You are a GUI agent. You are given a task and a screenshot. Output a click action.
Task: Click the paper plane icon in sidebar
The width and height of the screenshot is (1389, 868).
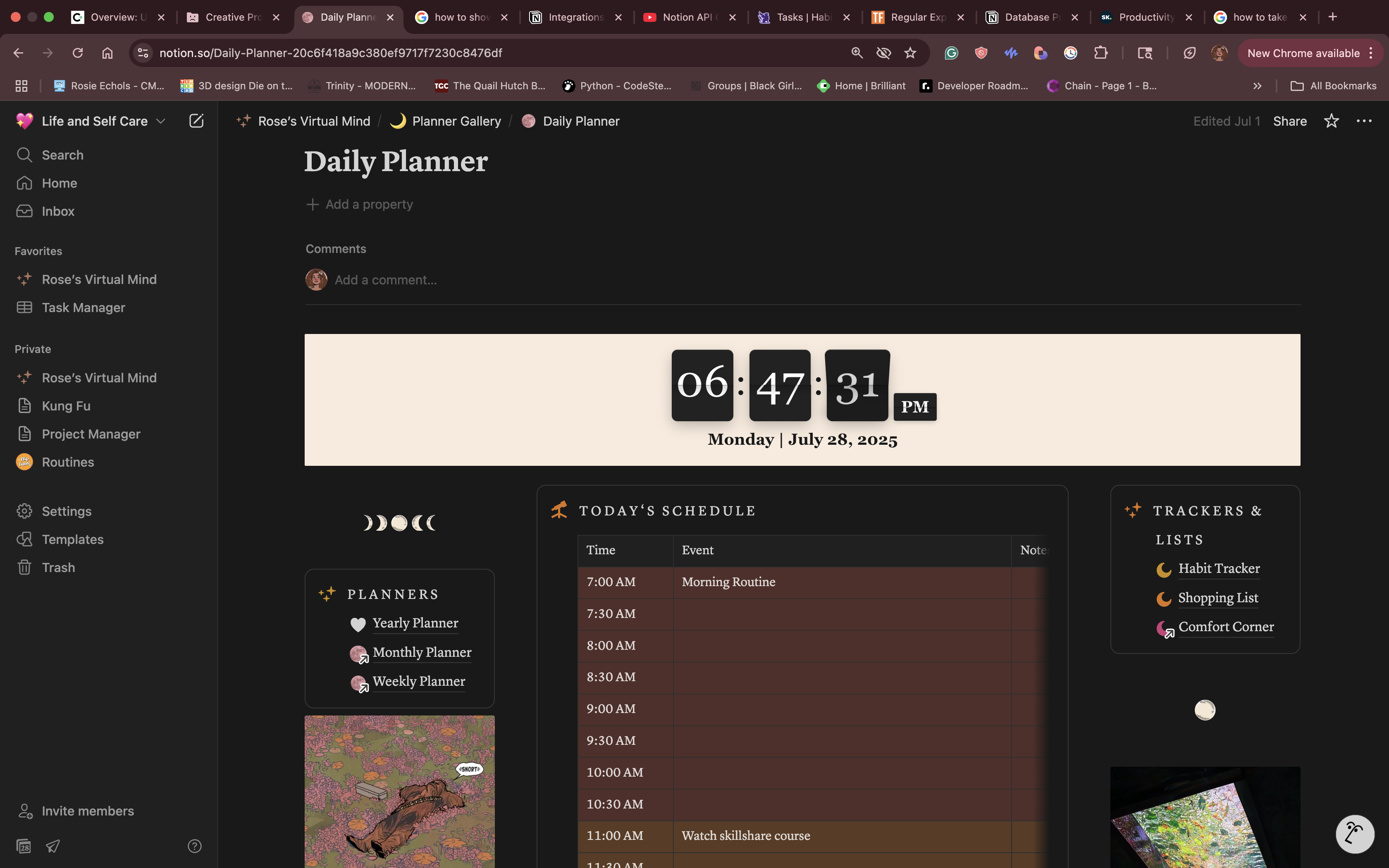[x=53, y=846]
